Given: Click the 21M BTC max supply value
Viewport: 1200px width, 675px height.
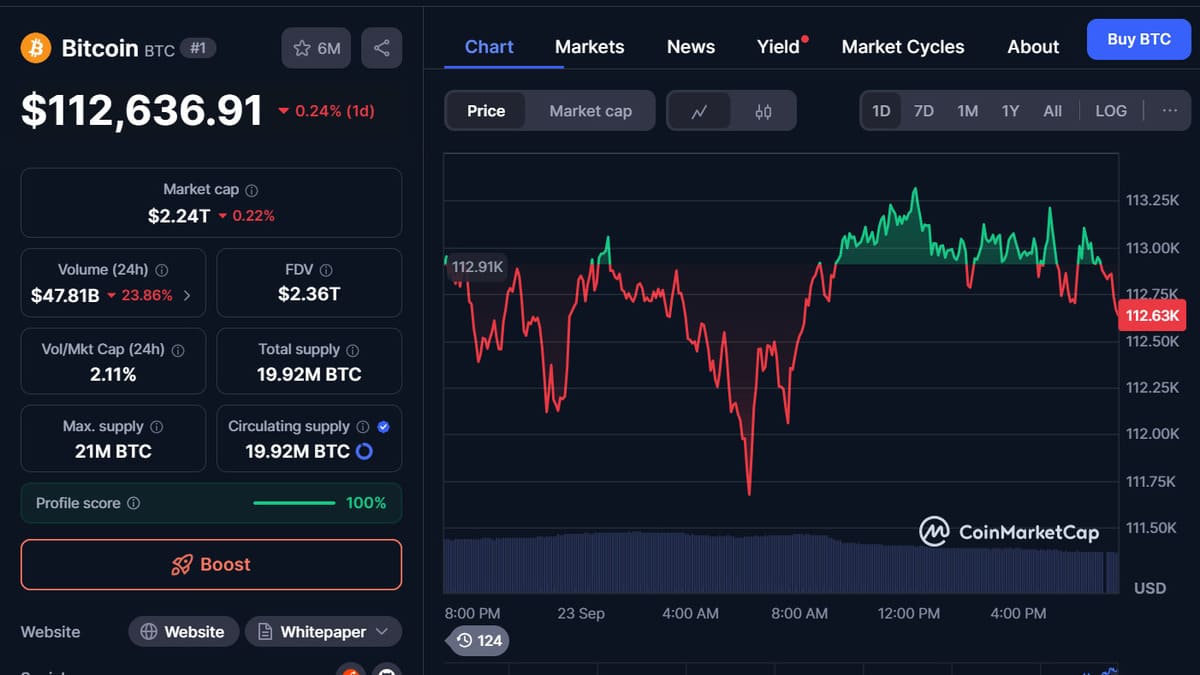Looking at the screenshot, I should click(113, 451).
